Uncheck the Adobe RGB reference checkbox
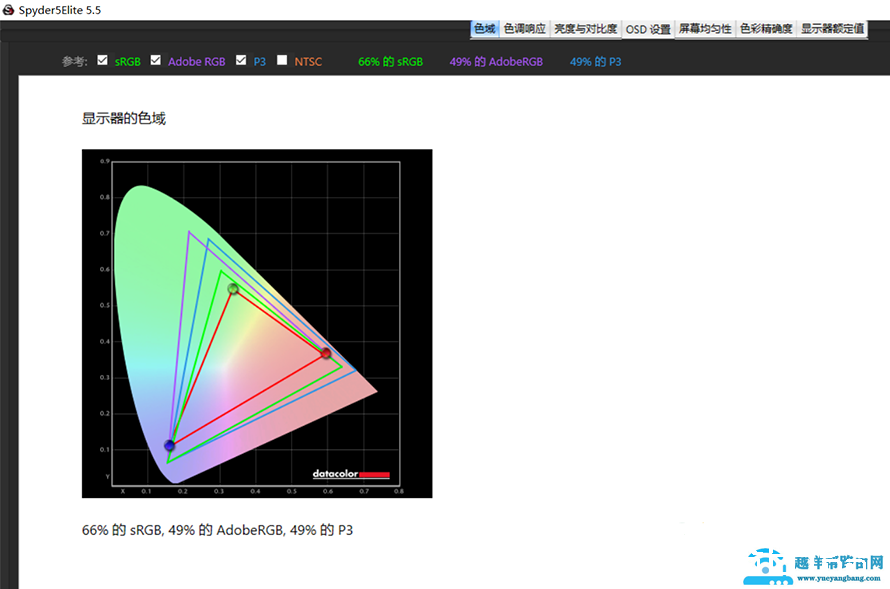Viewport: 890px width, 589px height. pos(156,60)
